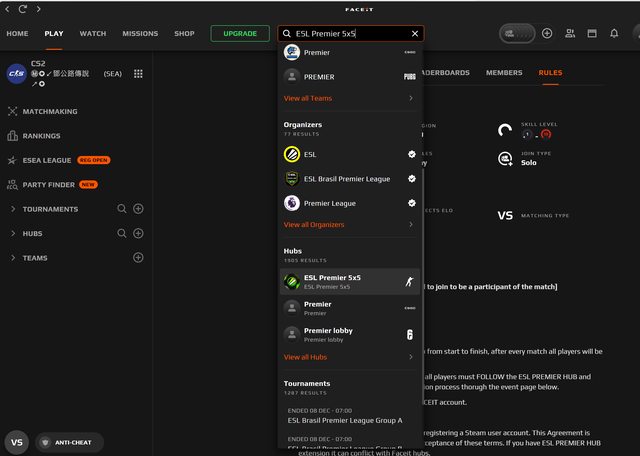Click search icon next to Tournaments
This screenshot has width=640, height=456.
[122, 209]
